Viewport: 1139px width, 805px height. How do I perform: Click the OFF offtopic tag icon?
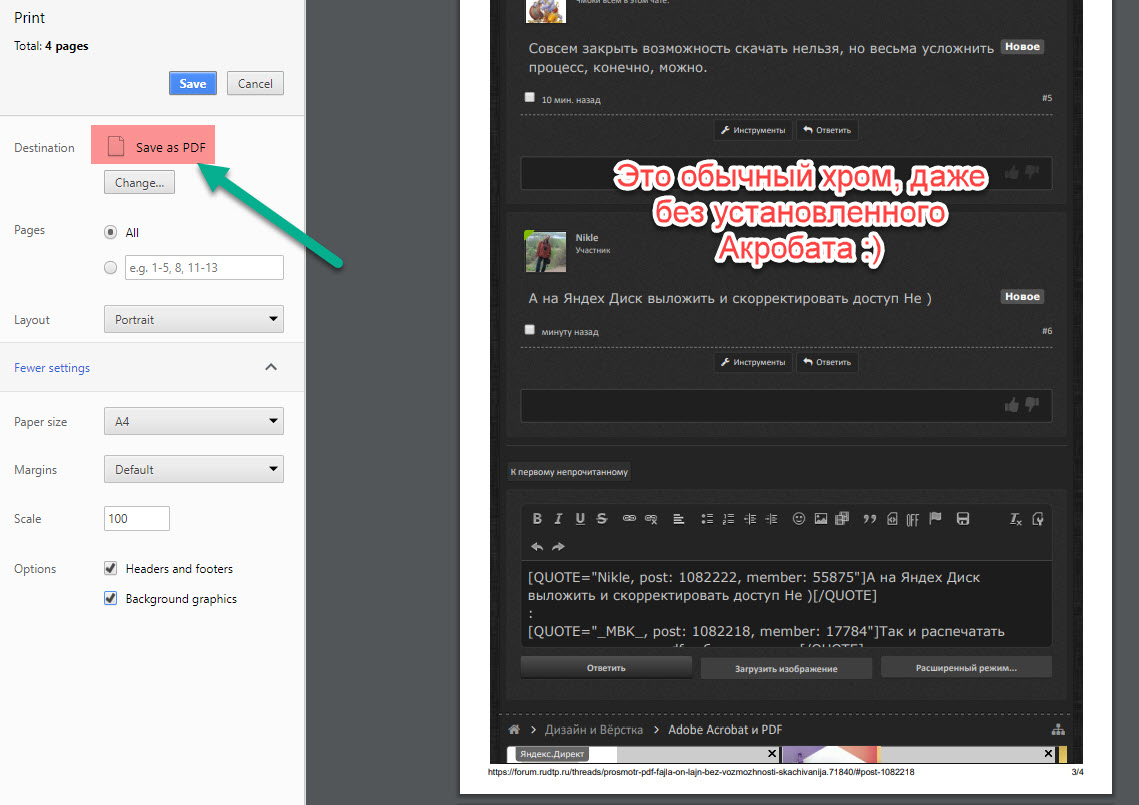pos(913,519)
